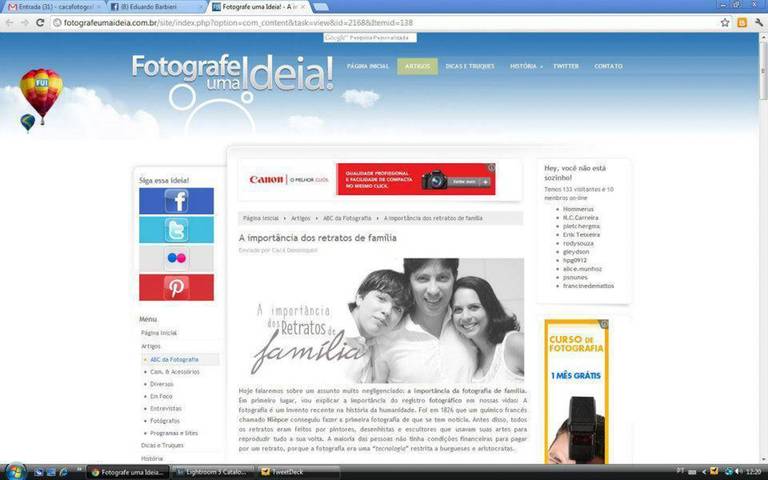Open the Twitter follow icon

176,230
